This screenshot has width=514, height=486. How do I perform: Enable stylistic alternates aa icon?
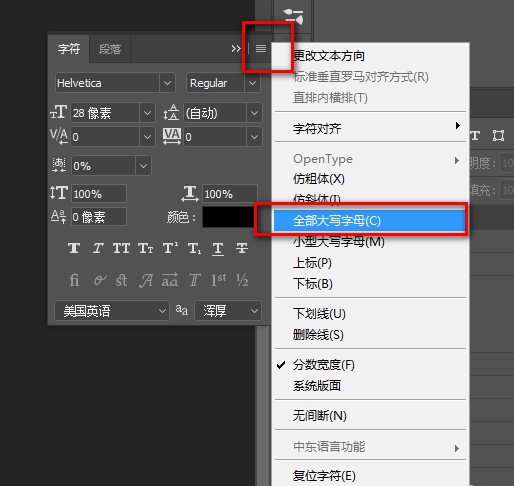tap(170, 279)
